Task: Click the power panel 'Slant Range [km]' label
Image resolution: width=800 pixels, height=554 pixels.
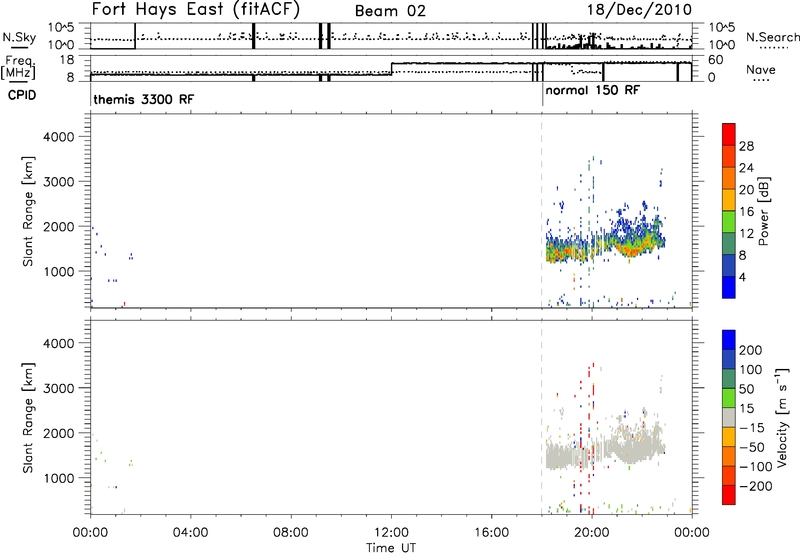Action: click(28, 211)
